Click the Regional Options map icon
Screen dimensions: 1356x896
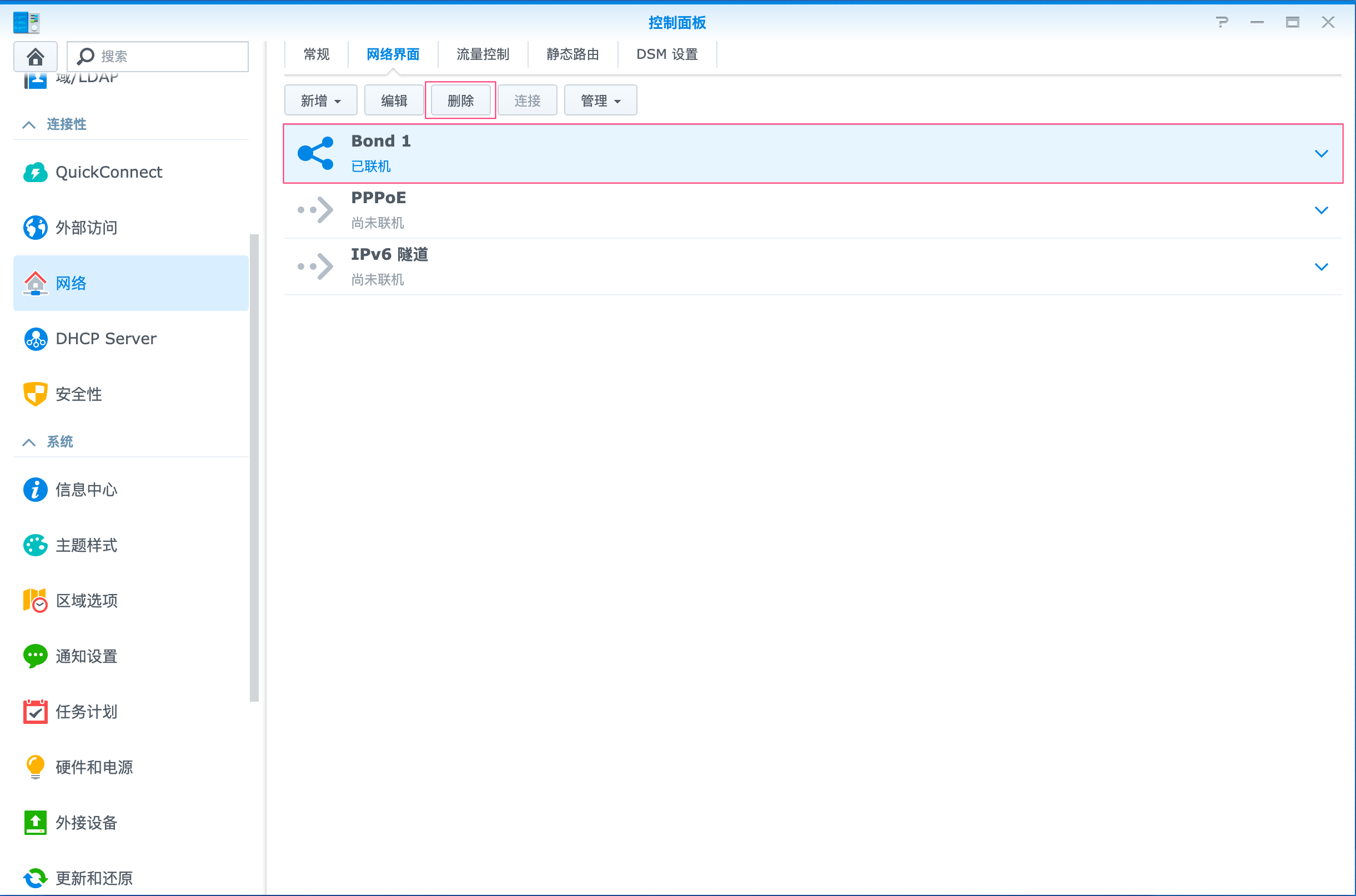click(x=36, y=601)
